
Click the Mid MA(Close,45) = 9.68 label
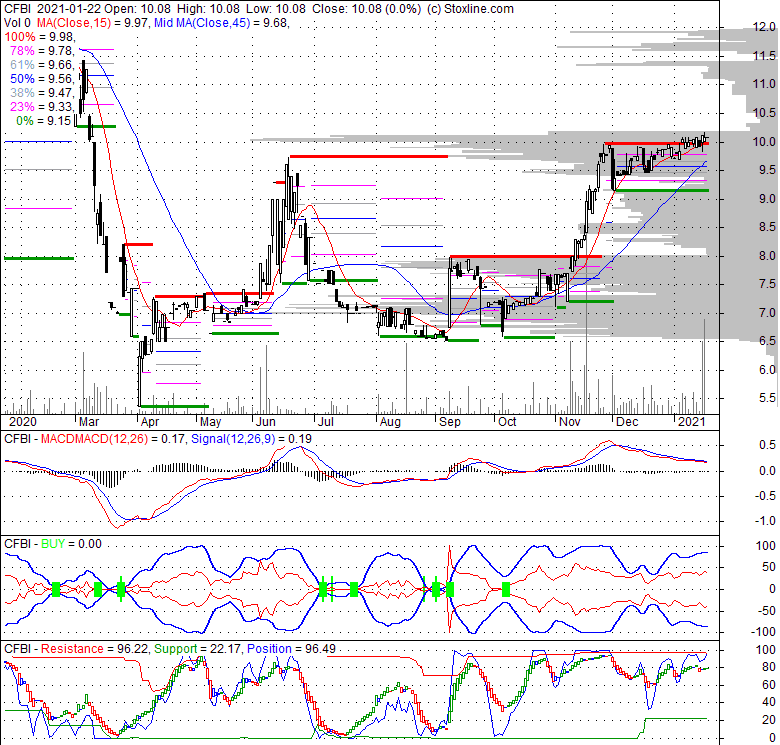pyautogui.click(x=222, y=22)
